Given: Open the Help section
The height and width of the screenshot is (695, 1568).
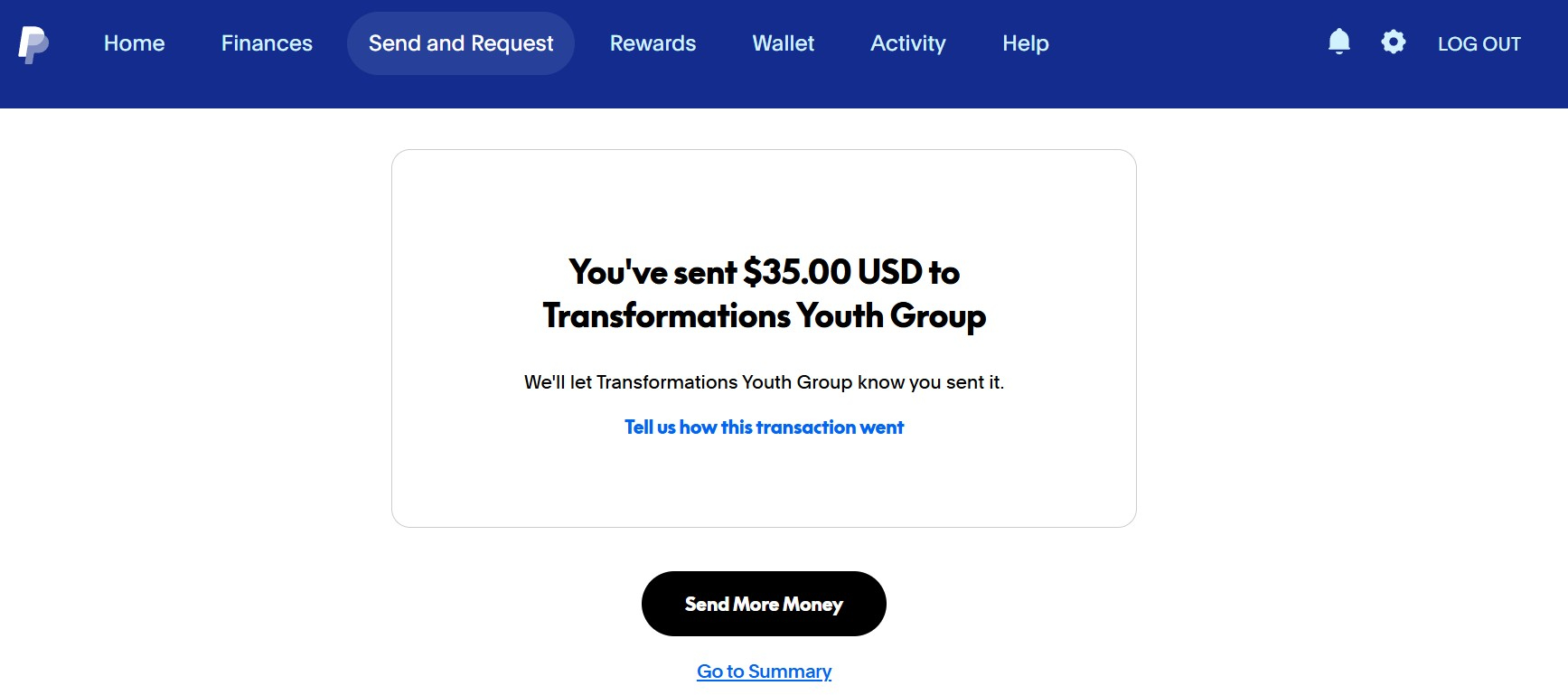Looking at the screenshot, I should [x=1025, y=43].
